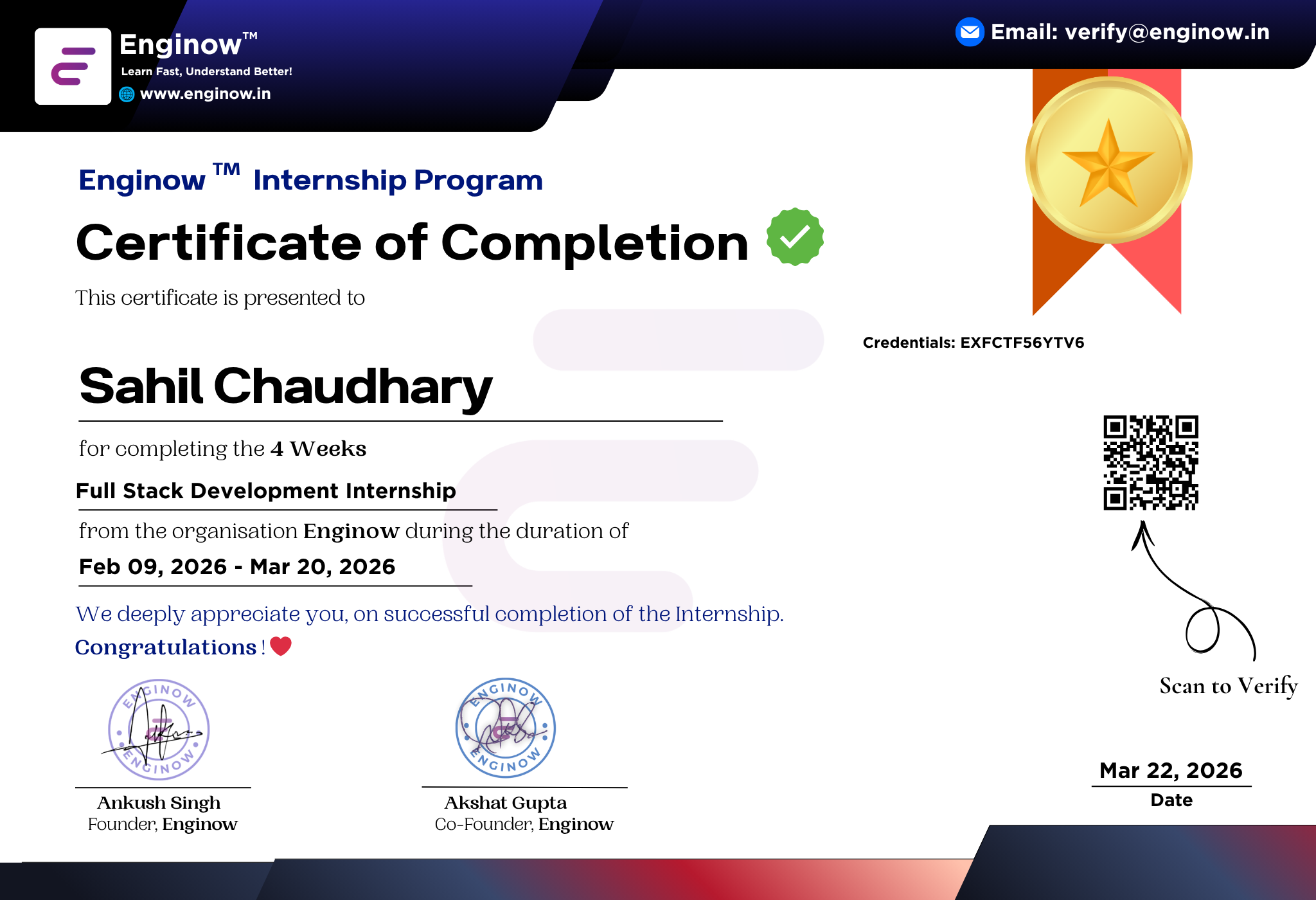The image size is (1316, 900).
Task: Click the 'Certificate of Completion' title
Action: coord(413,243)
